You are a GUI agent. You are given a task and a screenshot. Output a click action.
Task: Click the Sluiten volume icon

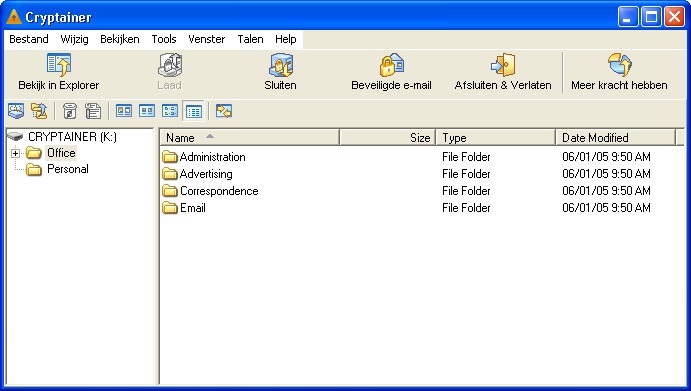tap(281, 65)
